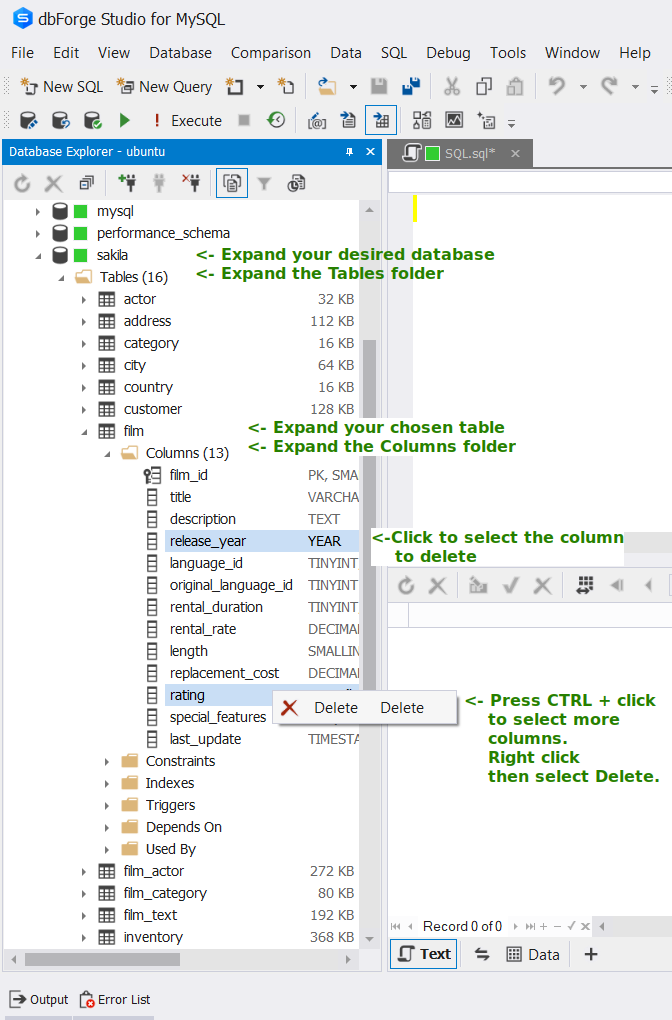Open the Debug menu

(x=448, y=53)
